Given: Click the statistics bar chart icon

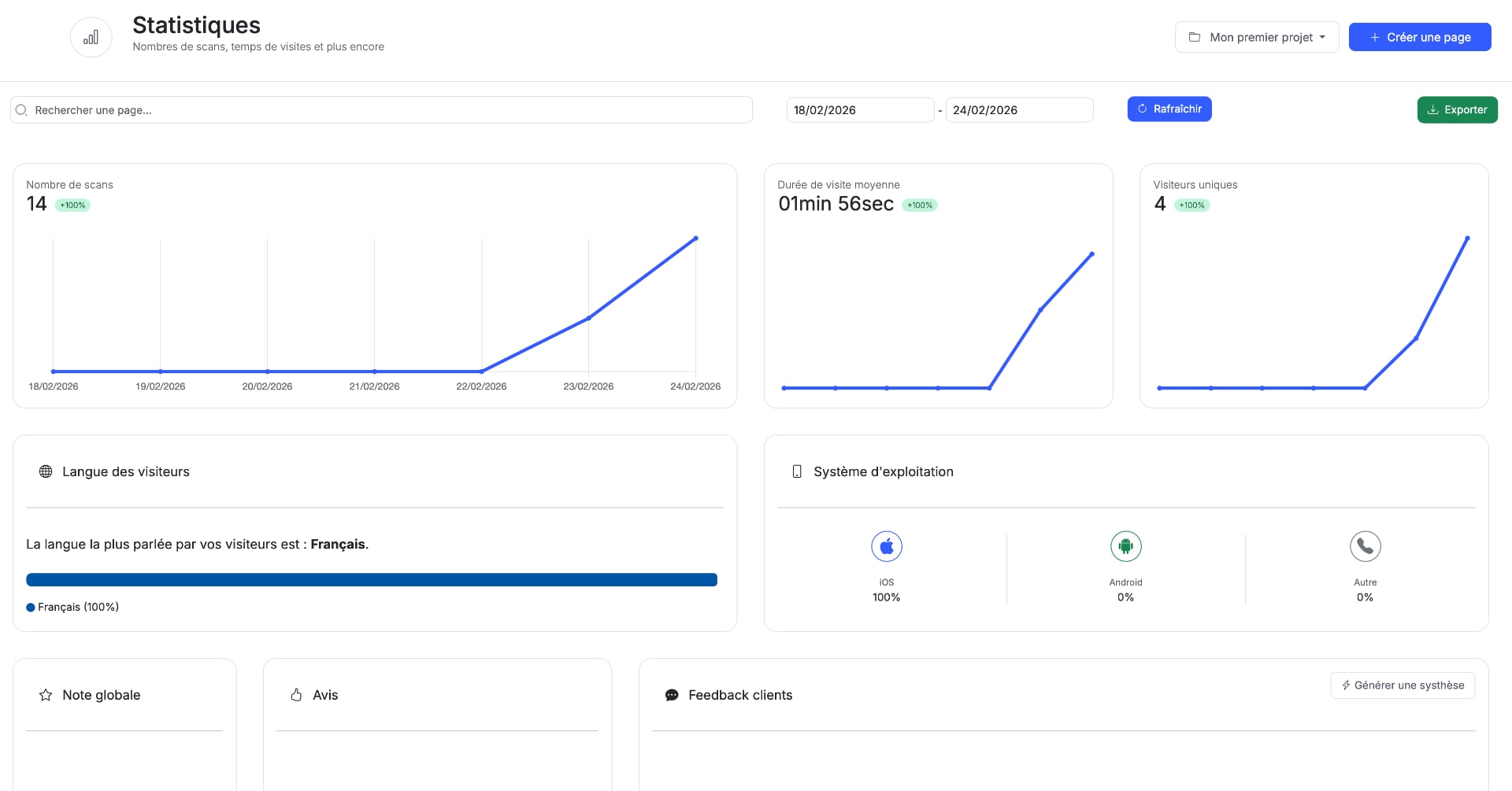Looking at the screenshot, I should click(91, 37).
